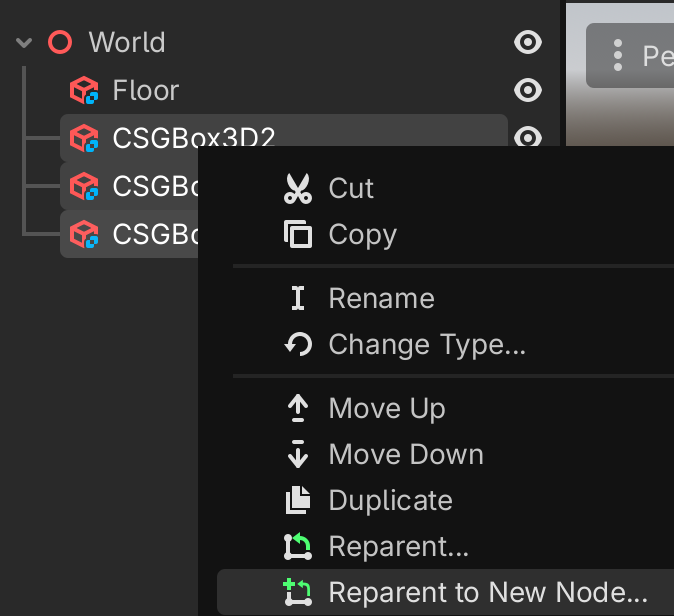Click the Duplicate pages icon
The height and width of the screenshot is (616, 674).
pos(298,500)
